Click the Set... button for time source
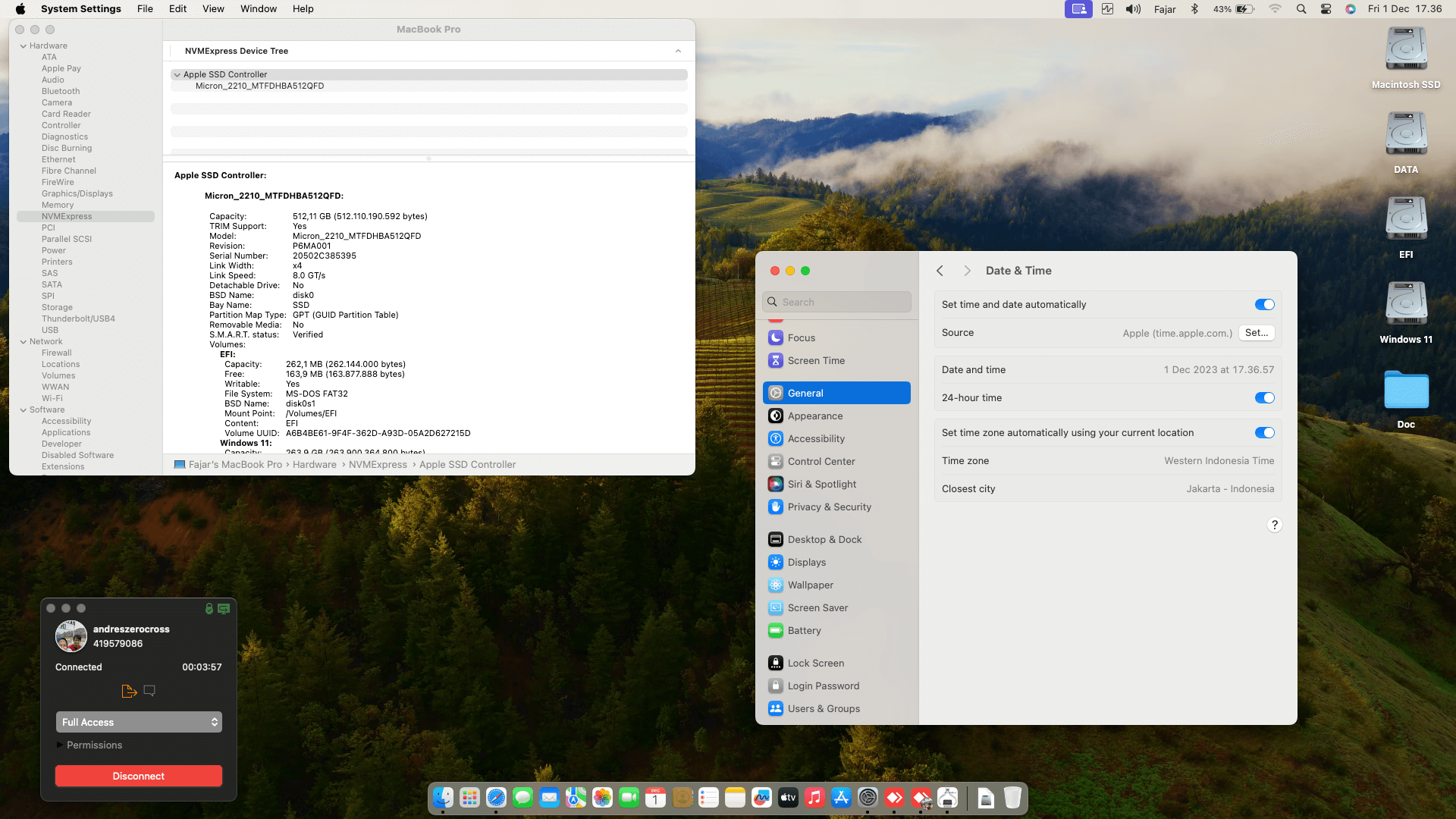1456x819 pixels. pos(1256,332)
